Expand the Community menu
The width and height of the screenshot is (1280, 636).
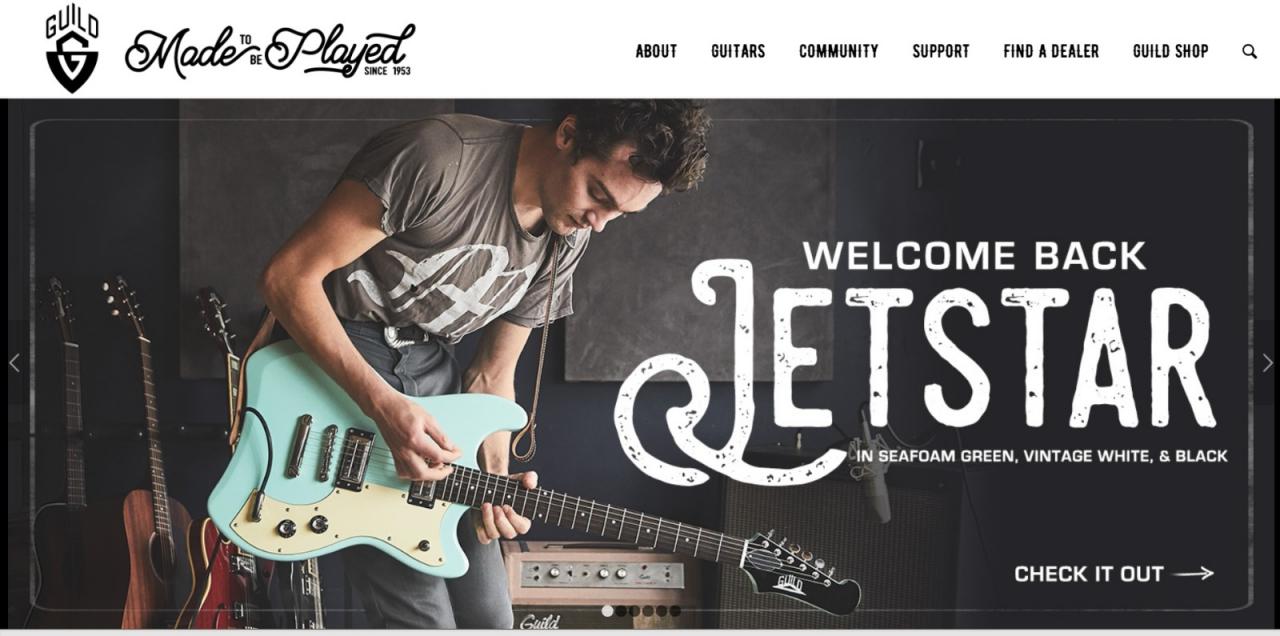(x=839, y=51)
